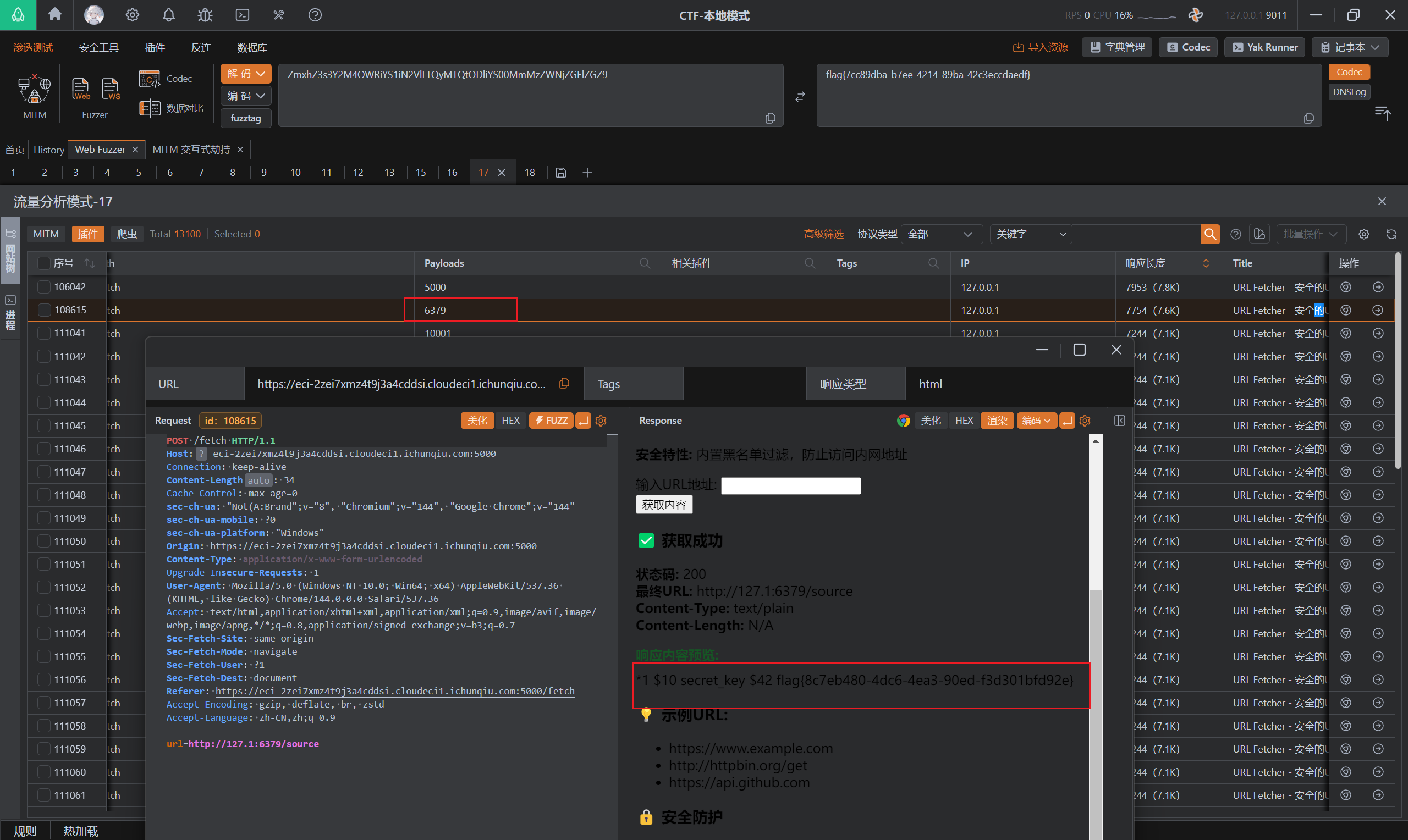This screenshot has height=840, width=1408.
Task: Open the notification bell icon
Action: (x=169, y=15)
